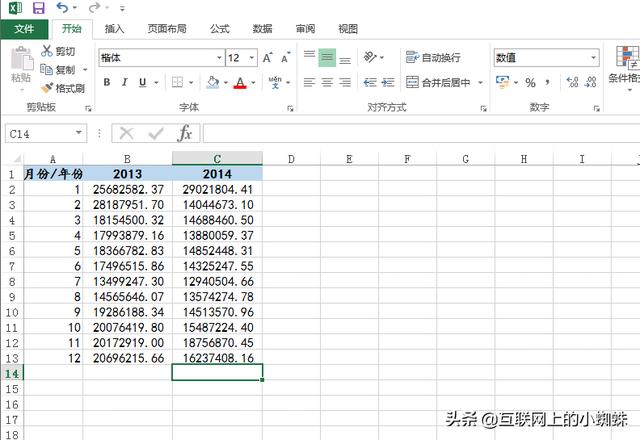Decrease font size with the smaller A icon
This screenshot has height=440, width=640.
(285, 58)
